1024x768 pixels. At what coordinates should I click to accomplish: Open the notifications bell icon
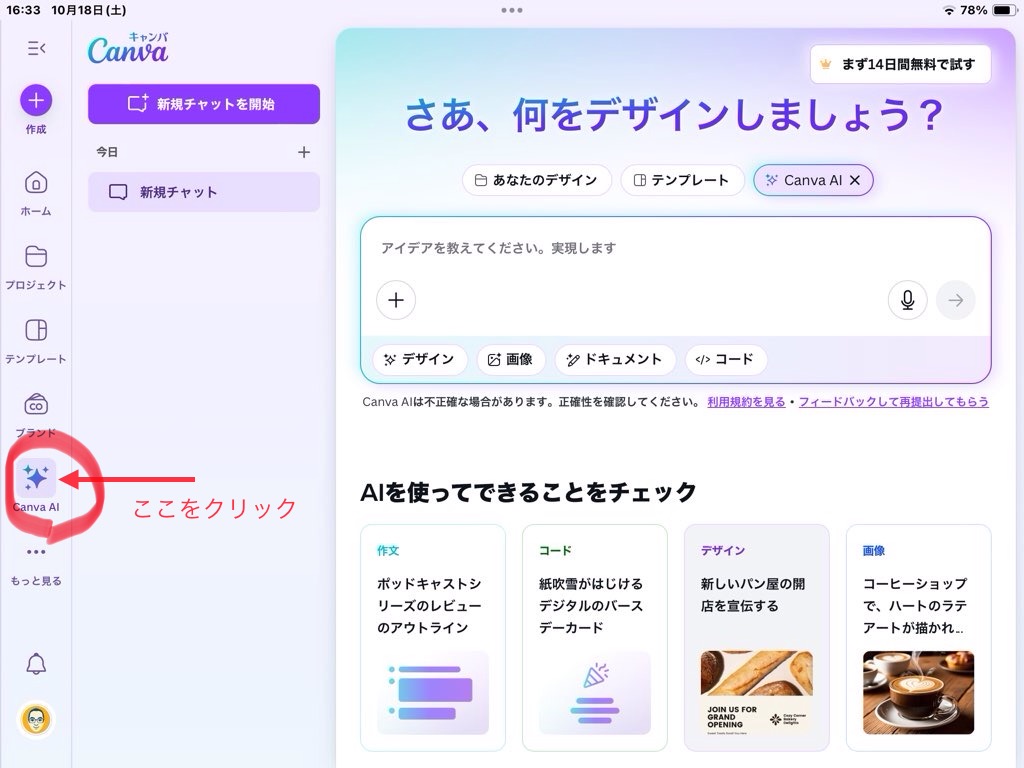[x=36, y=664]
